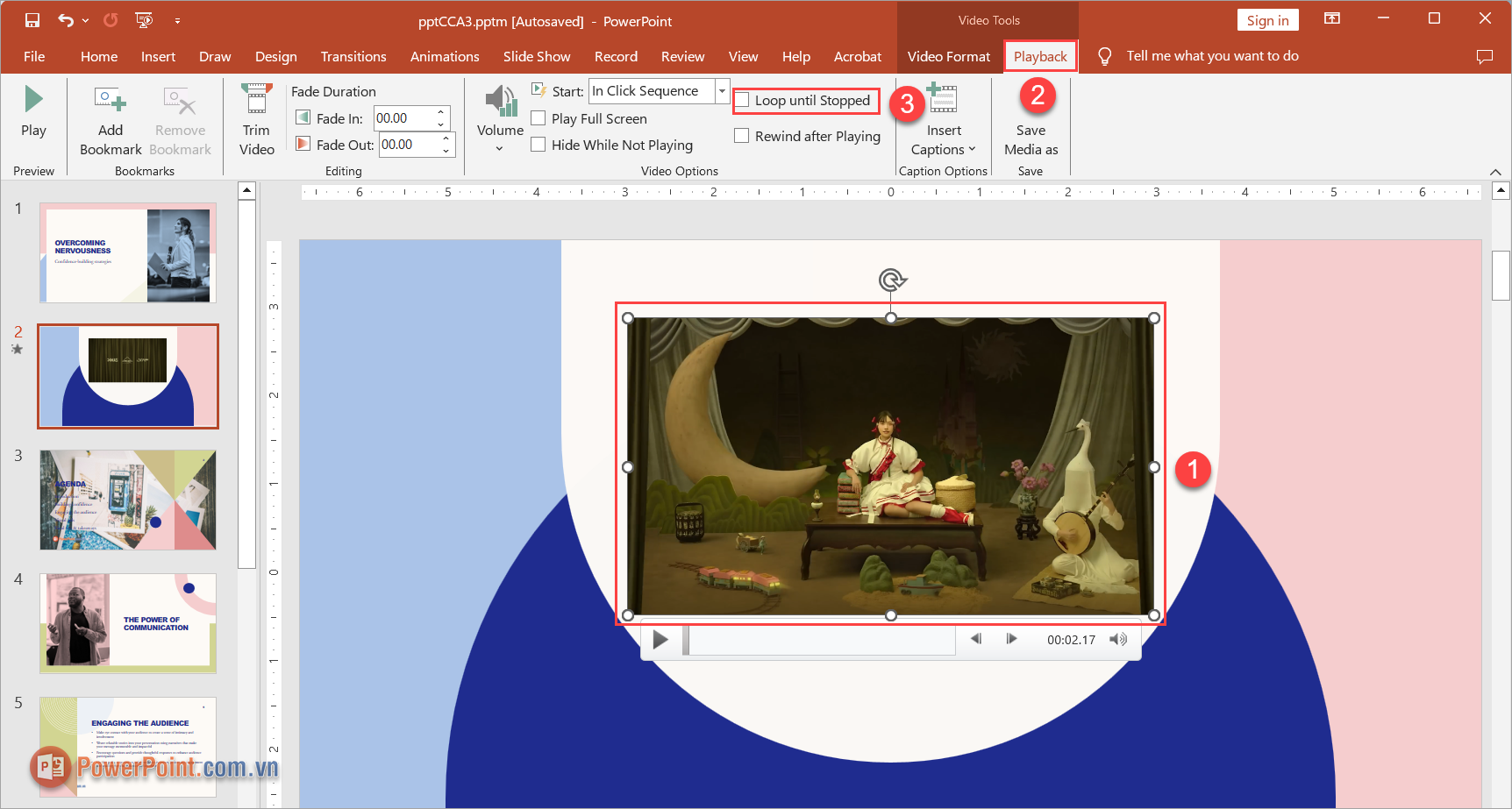Click the Remove Bookmark icon
The image size is (1512, 809).
click(181, 101)
